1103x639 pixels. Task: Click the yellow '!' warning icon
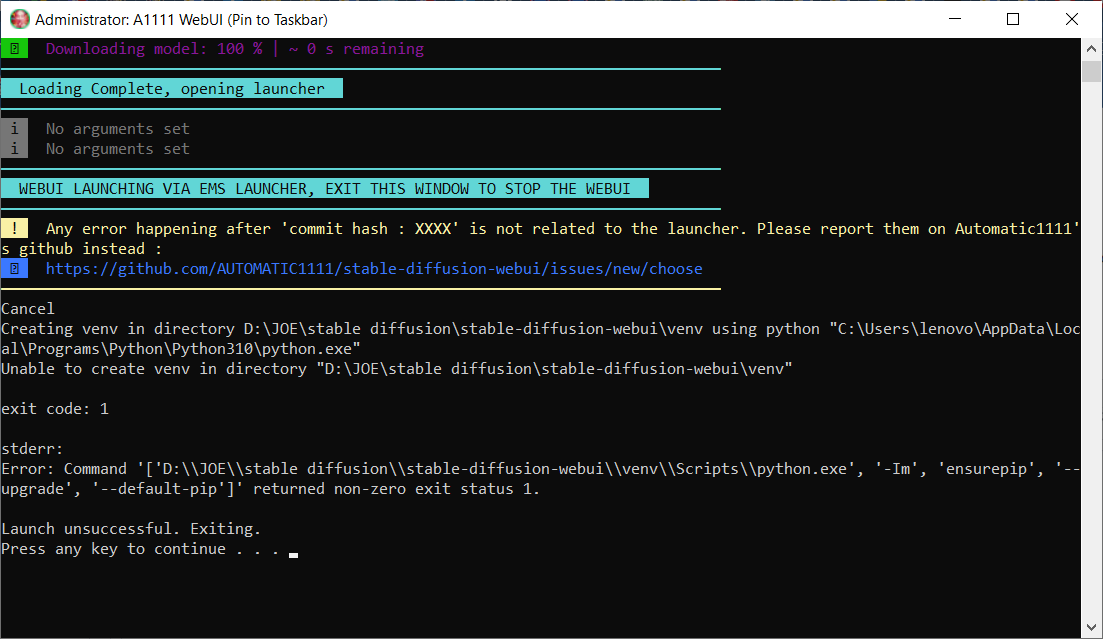point(14,228)
